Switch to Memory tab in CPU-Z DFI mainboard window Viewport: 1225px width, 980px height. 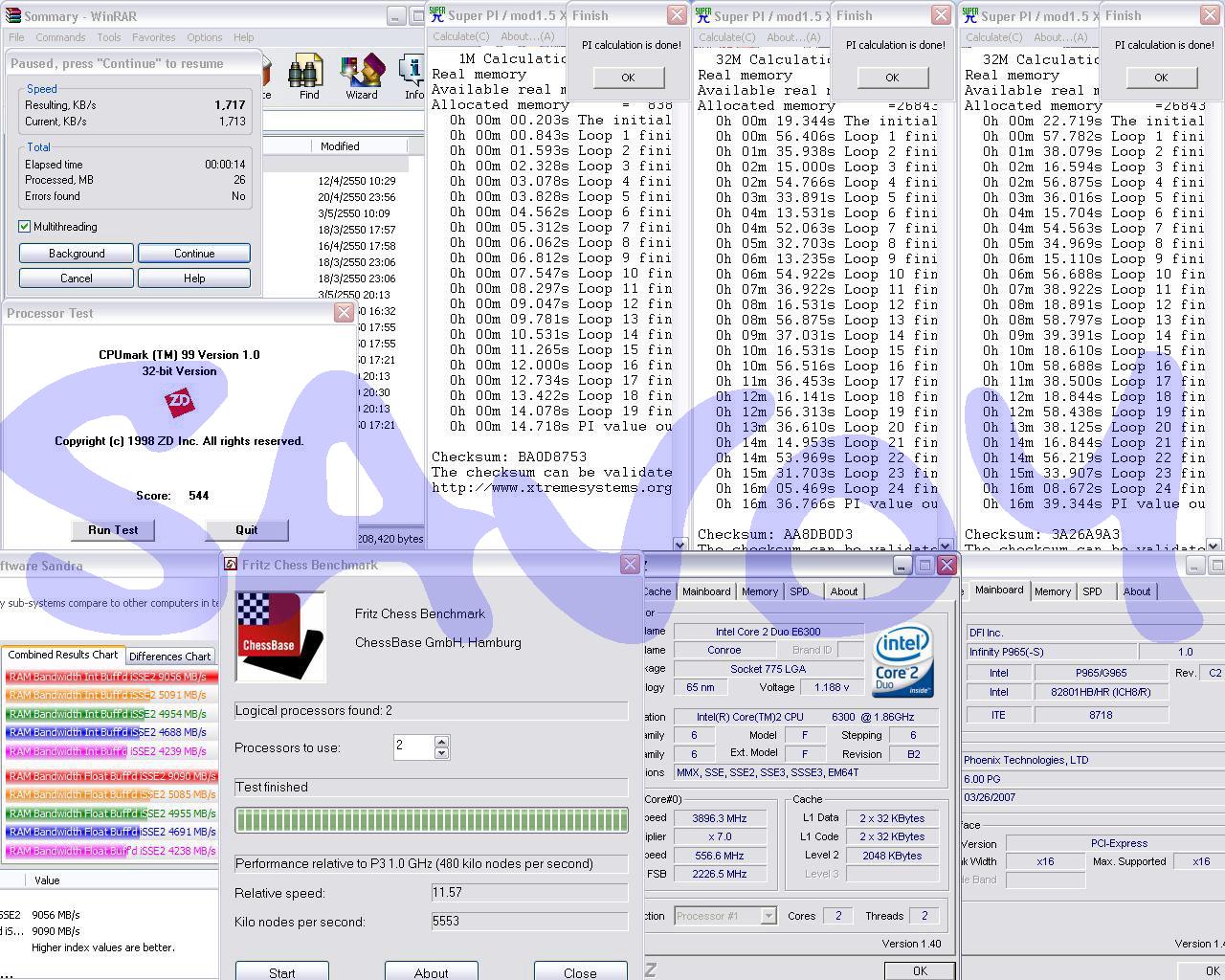point(1053,591)
